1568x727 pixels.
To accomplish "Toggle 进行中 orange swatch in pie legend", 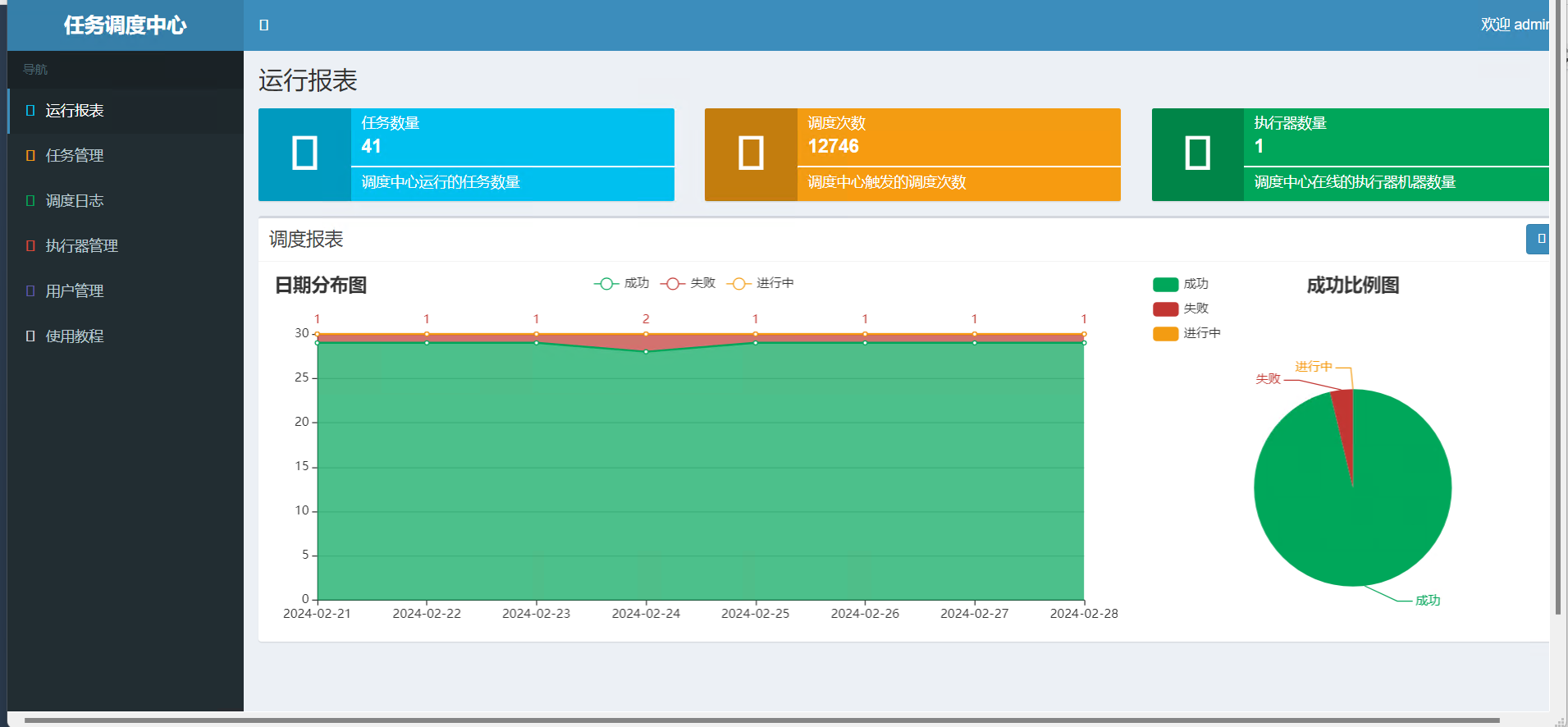I will pos(1165,334).
